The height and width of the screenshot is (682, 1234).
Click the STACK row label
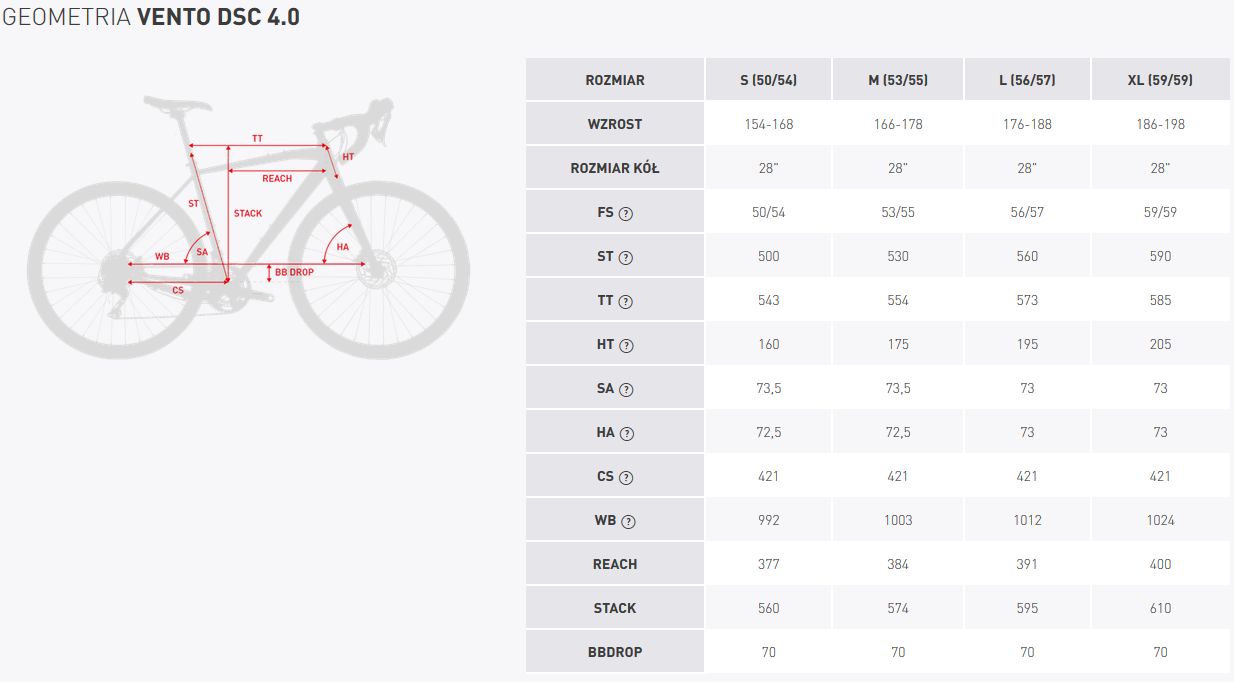tap(615, 608)
